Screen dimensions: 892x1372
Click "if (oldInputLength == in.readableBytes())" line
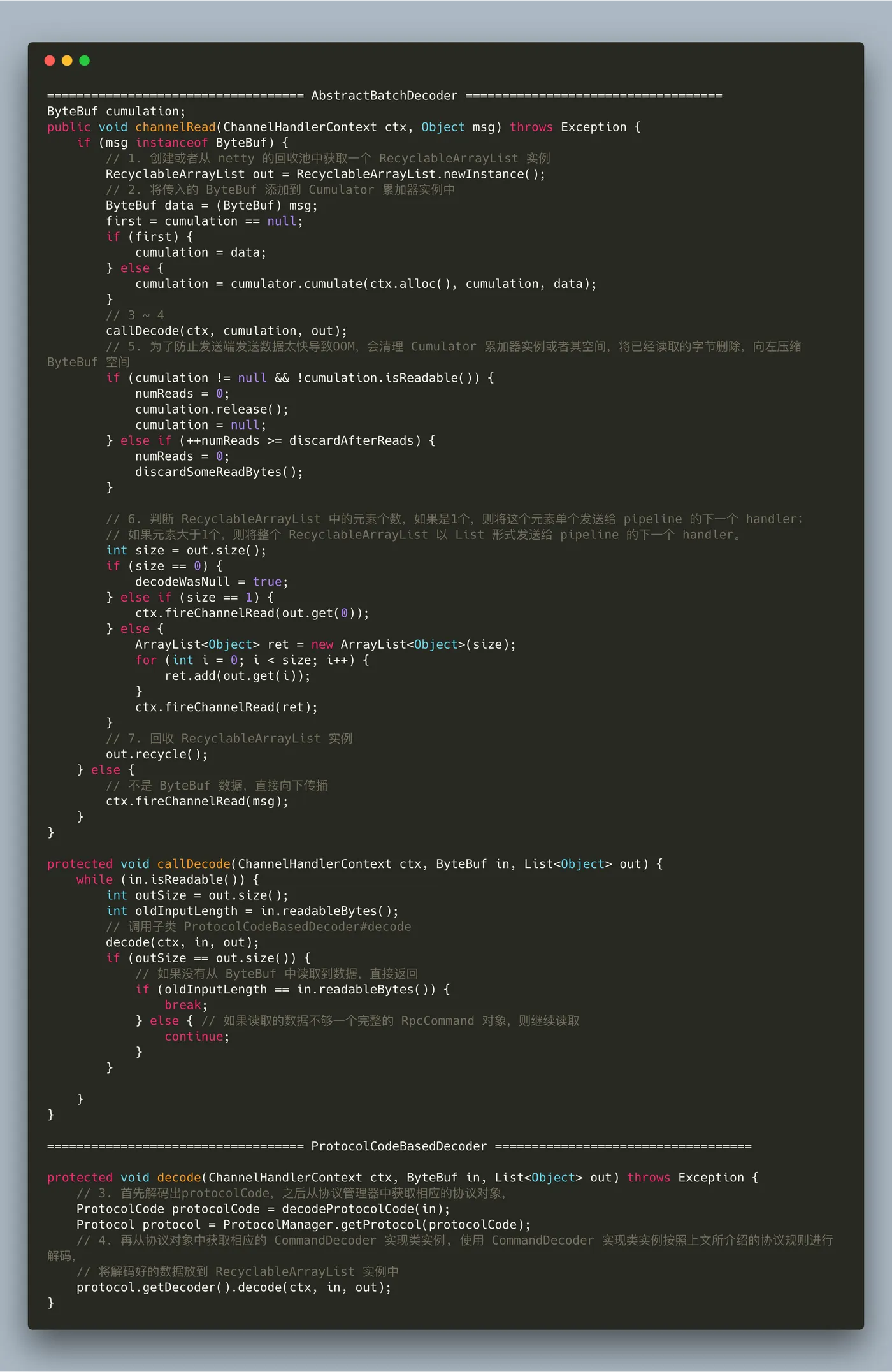(x=293, y=989)
